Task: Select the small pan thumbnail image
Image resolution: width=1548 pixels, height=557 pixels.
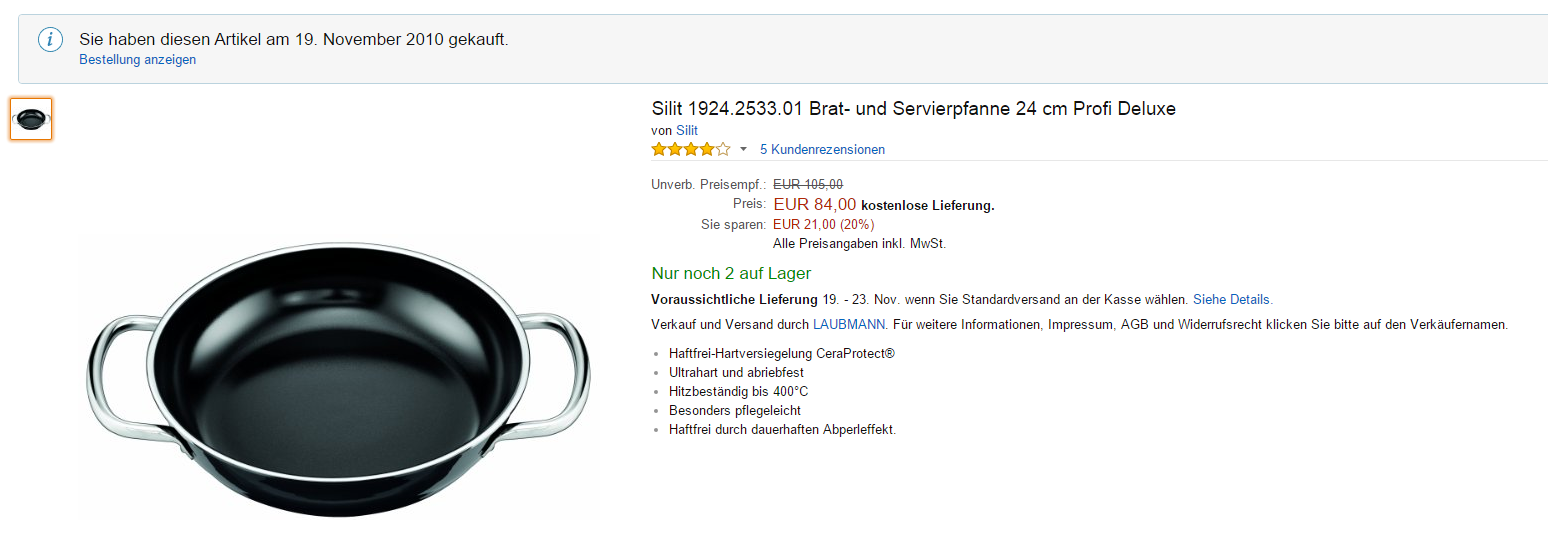Action: coord(31,119)
